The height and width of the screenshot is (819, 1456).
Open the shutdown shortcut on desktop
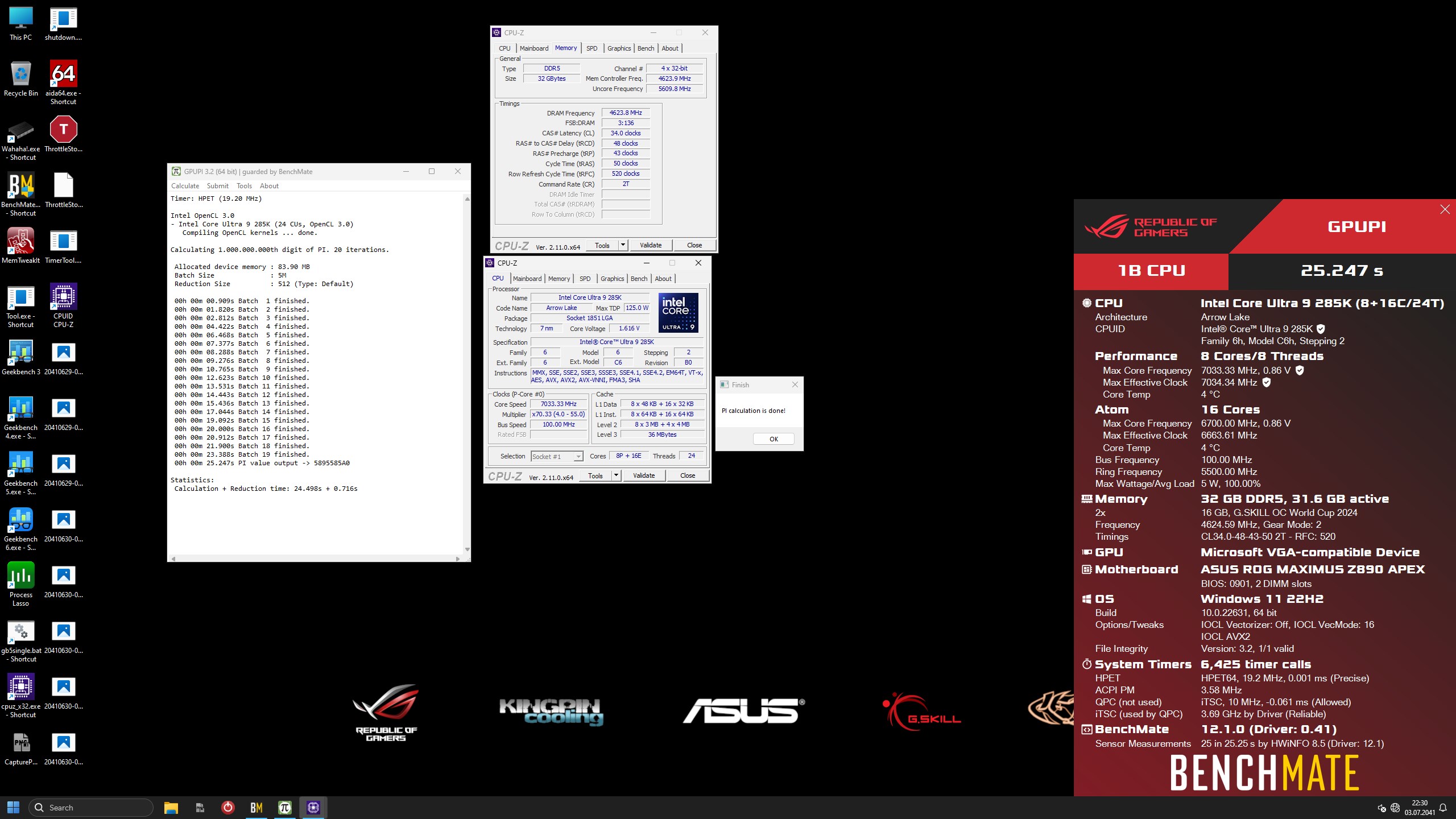coord(63,24)
